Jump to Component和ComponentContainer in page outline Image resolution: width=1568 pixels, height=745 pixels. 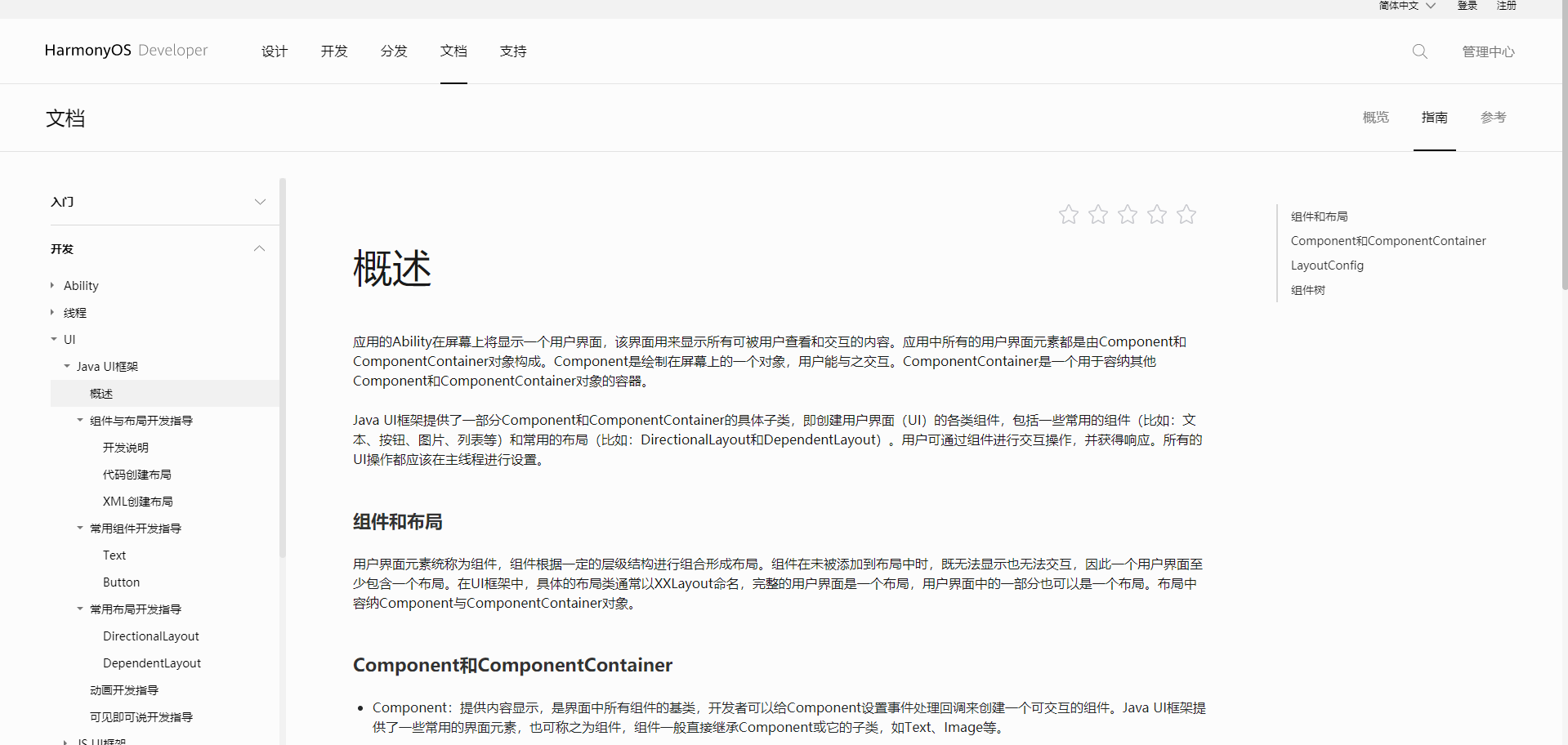[1388, 241]
